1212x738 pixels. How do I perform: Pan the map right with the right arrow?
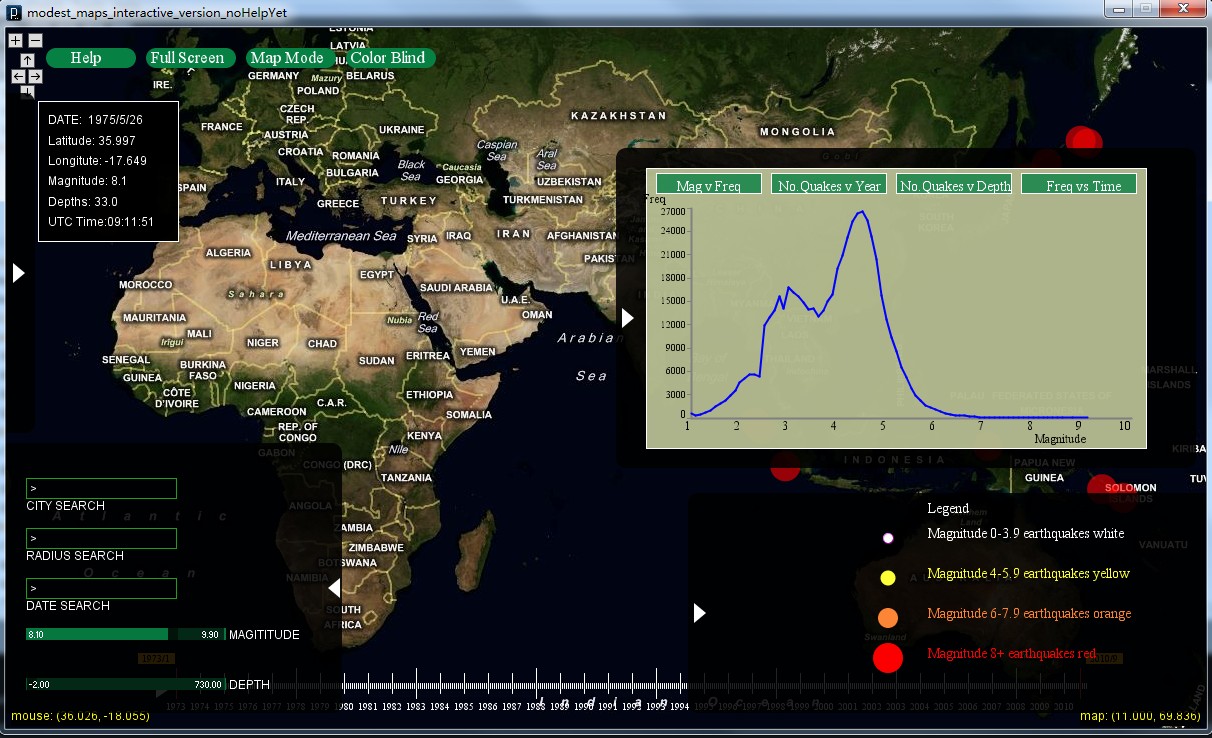[x=35, y=76]
